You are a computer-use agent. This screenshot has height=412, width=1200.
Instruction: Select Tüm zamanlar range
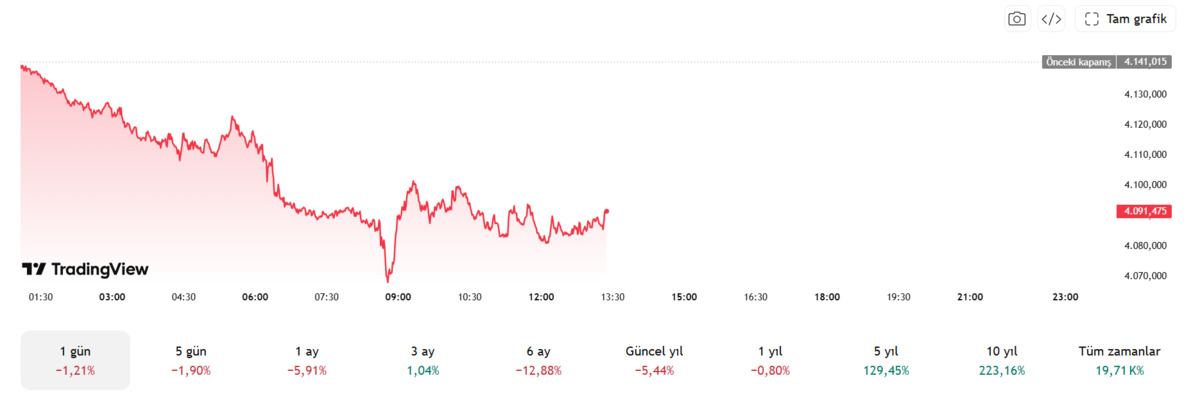point(1119,360)
